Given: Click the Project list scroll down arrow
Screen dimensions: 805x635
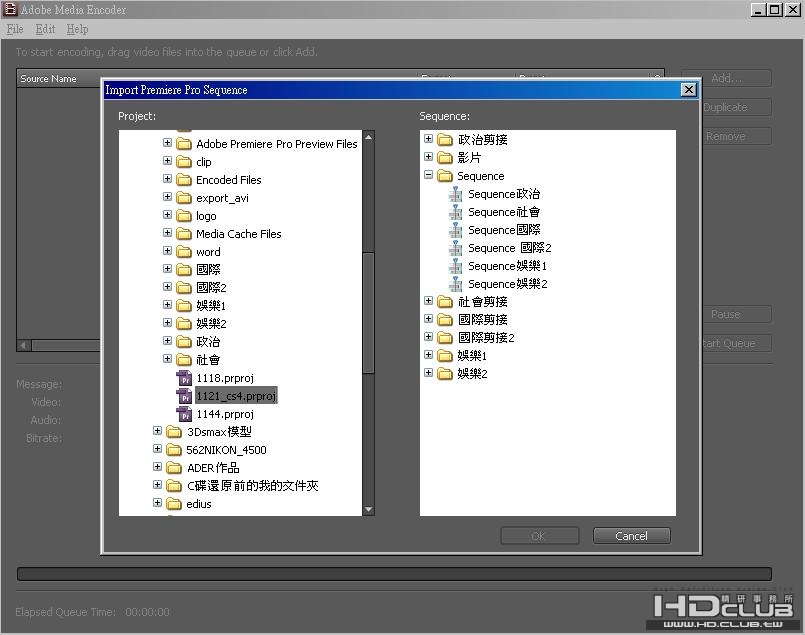Looking at the screenshot, I should (369, 509).
